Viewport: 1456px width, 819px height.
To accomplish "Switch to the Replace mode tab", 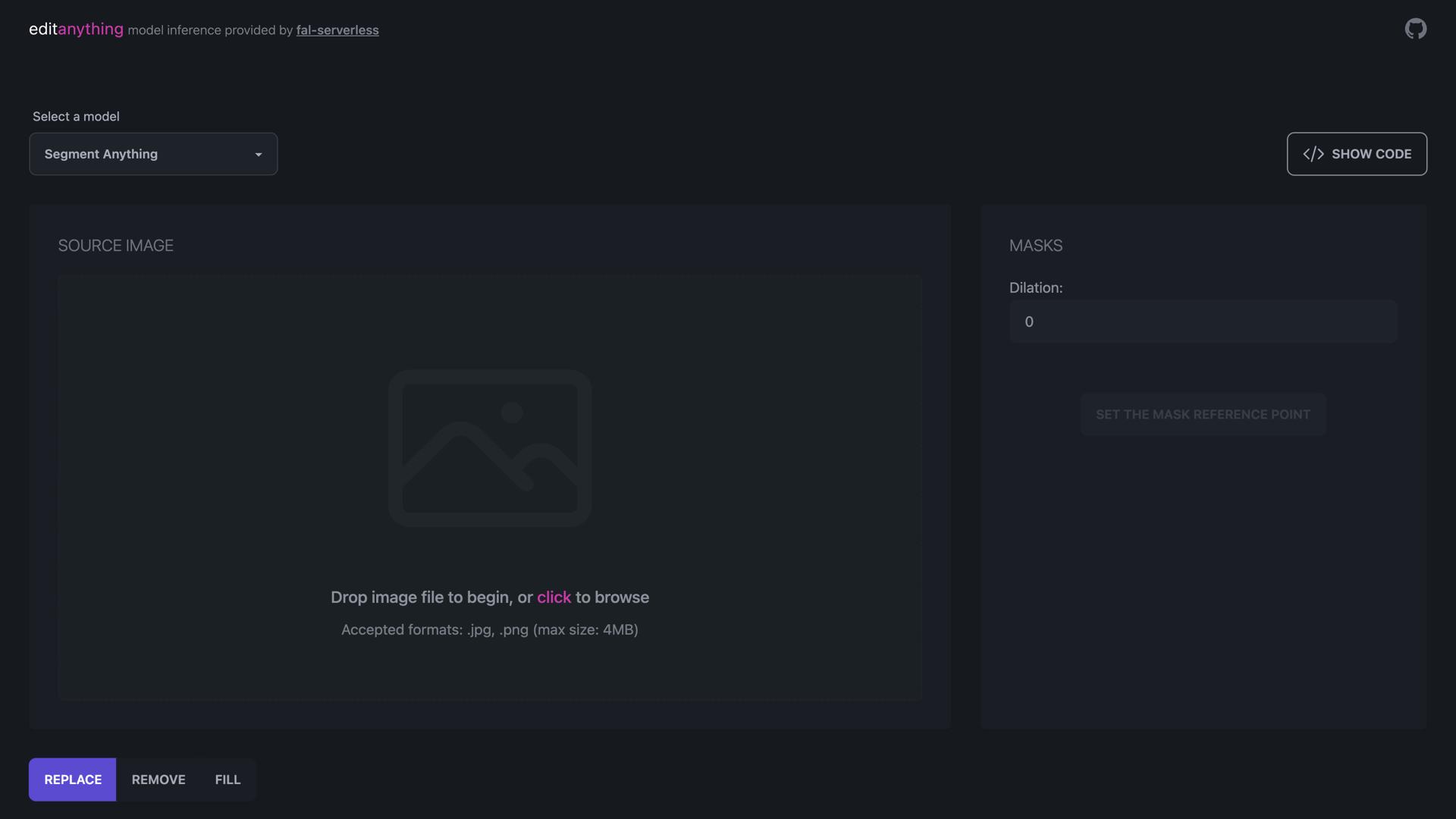I will (x=73, y=780).
